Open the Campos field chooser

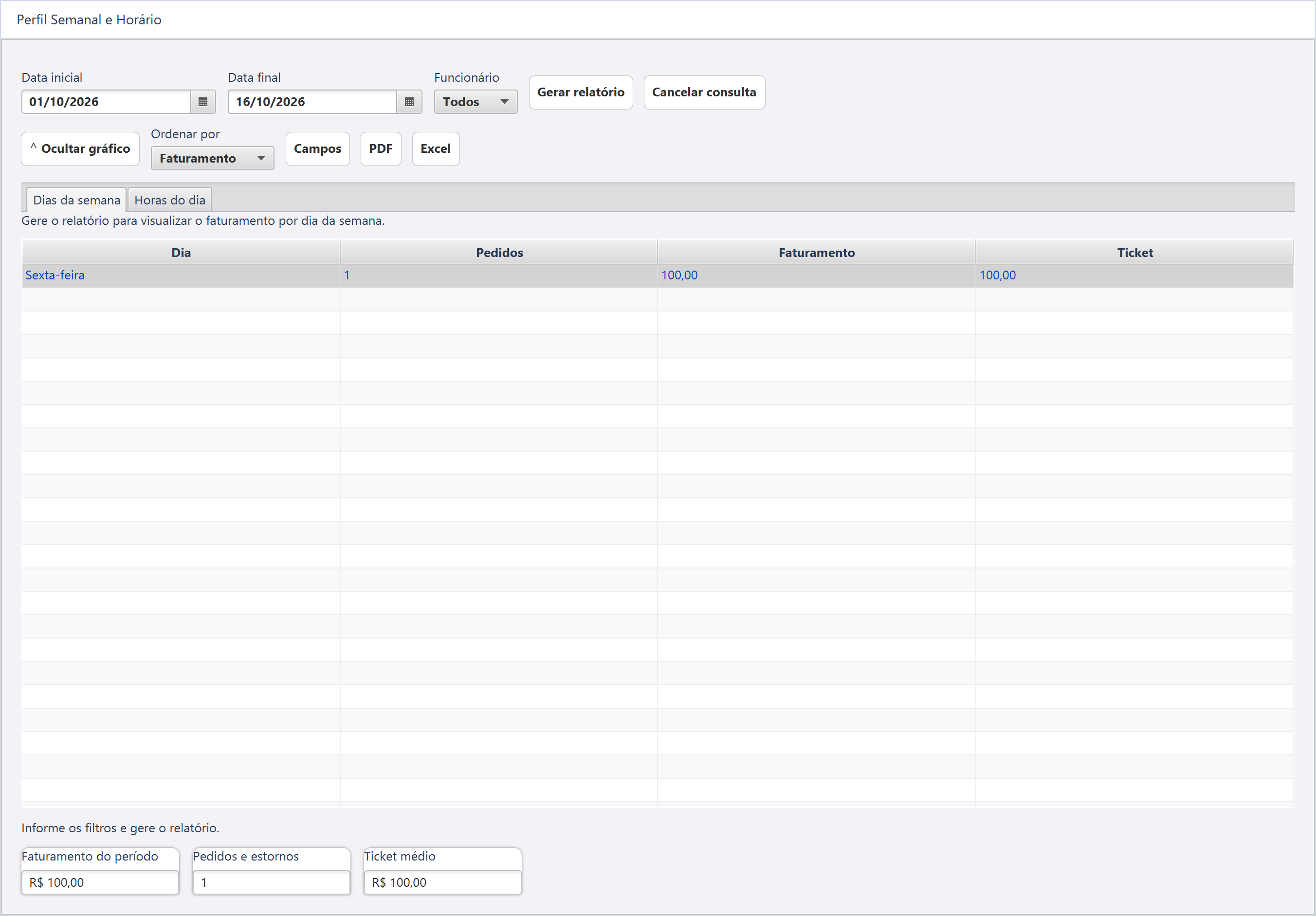point(317,149)
